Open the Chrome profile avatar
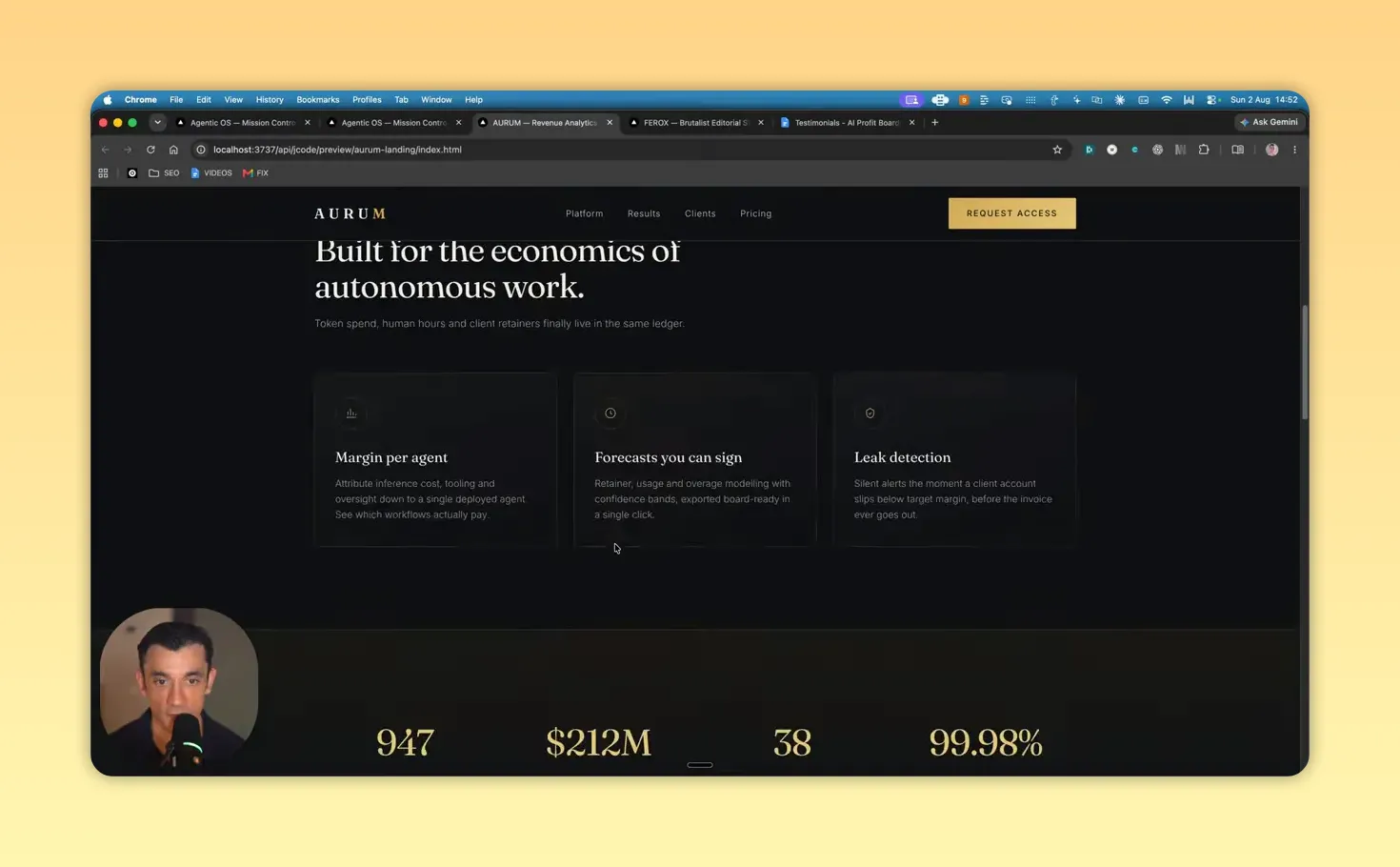1400x867 pixels. pos(1271,150)
